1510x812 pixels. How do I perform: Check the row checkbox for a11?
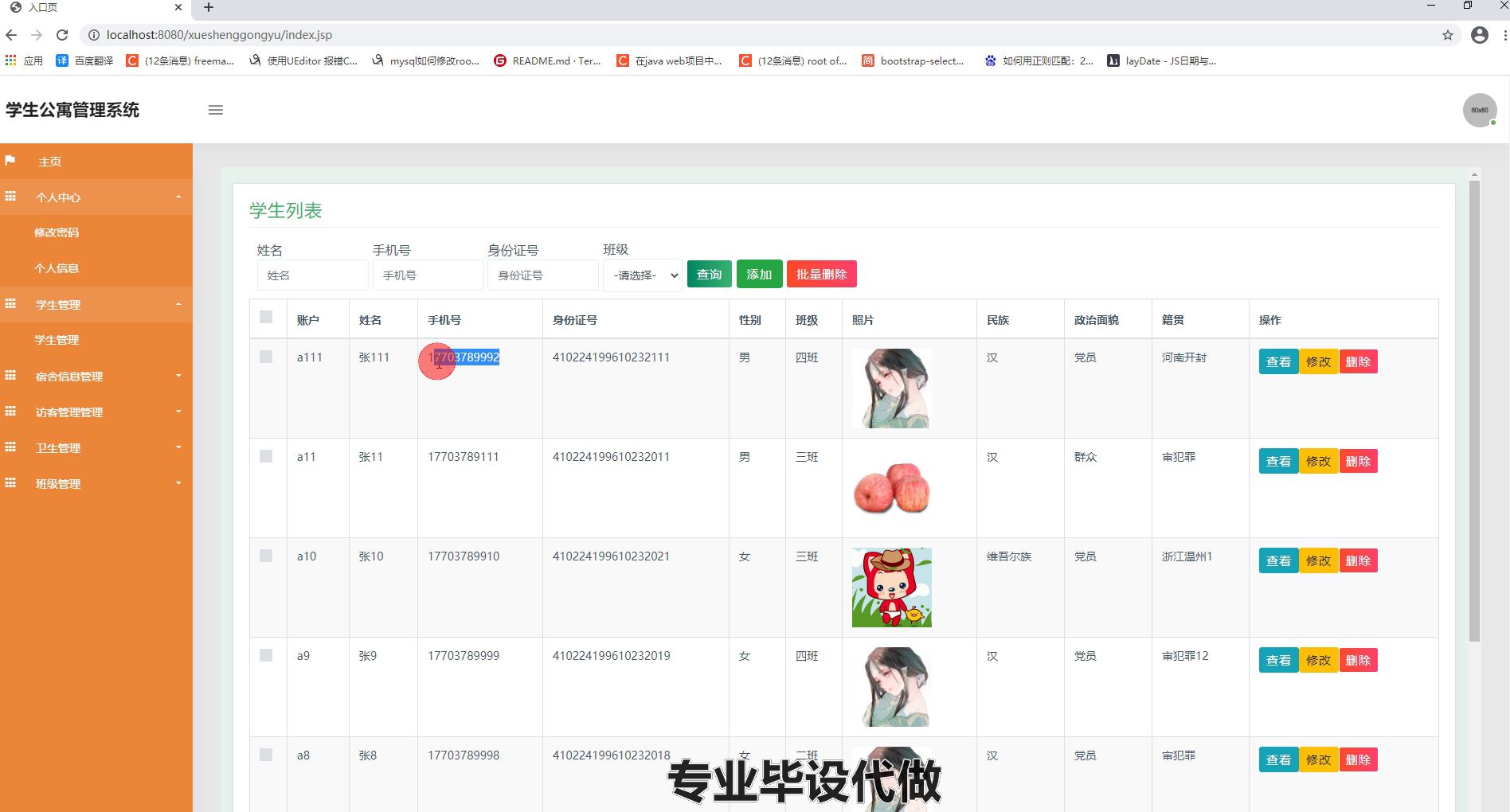point(266,456)
